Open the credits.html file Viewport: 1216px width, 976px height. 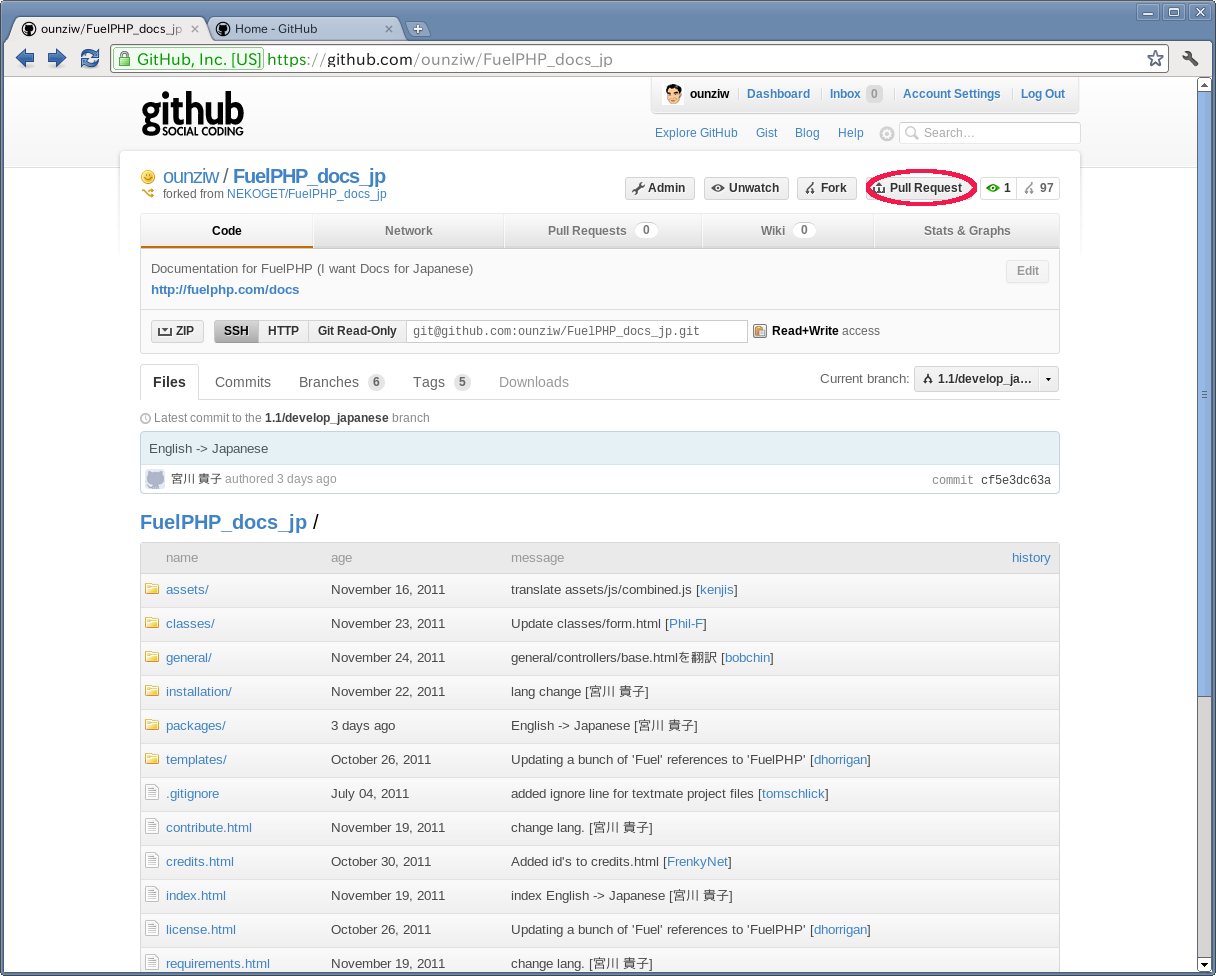point(200,862)
